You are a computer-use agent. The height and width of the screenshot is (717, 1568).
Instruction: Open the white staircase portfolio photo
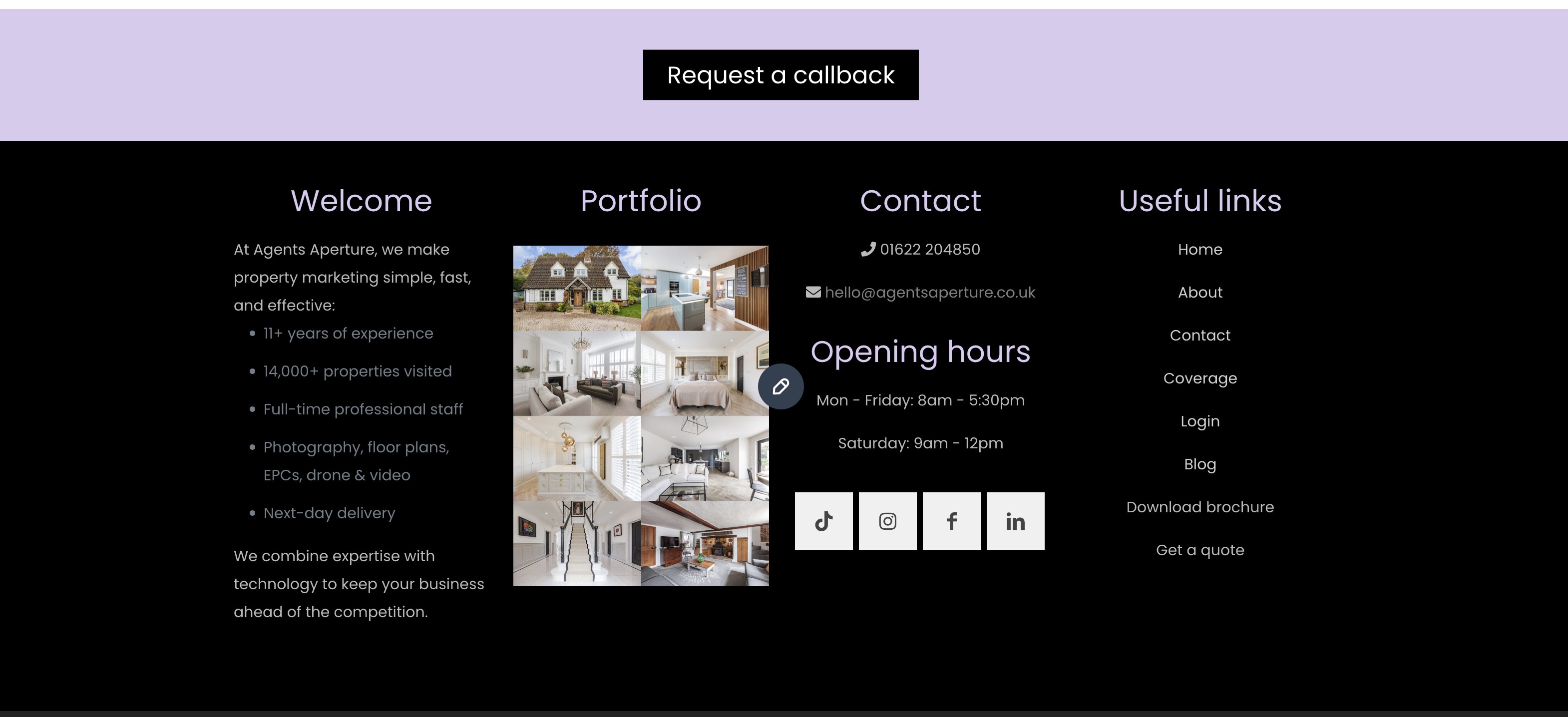pyautogui.click(x=576, y=544)
